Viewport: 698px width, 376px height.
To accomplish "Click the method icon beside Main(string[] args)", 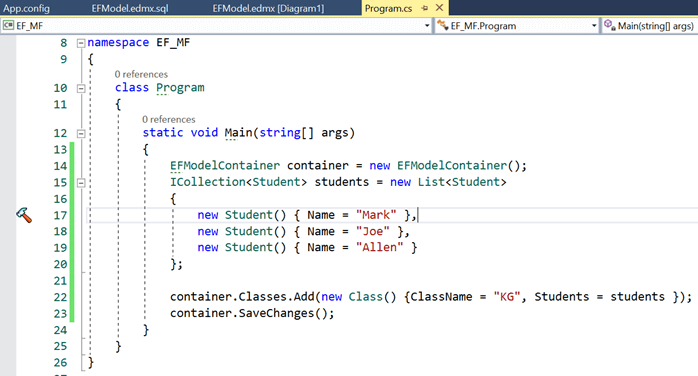I will coord(609,25).
